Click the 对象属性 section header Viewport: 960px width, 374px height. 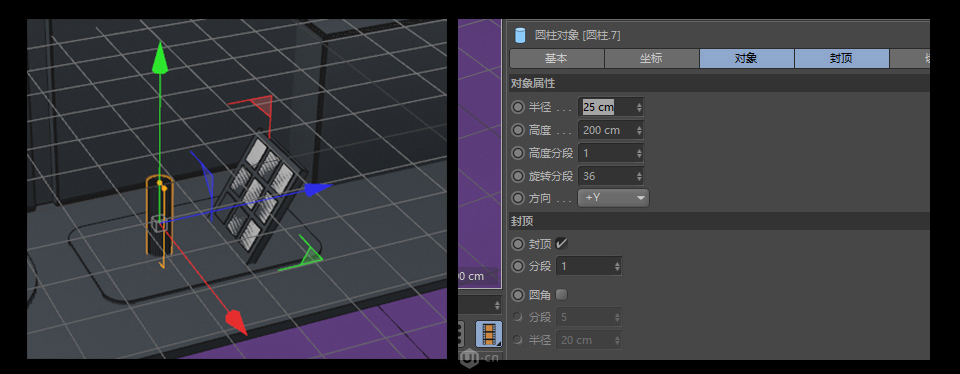tap(719, 83)
